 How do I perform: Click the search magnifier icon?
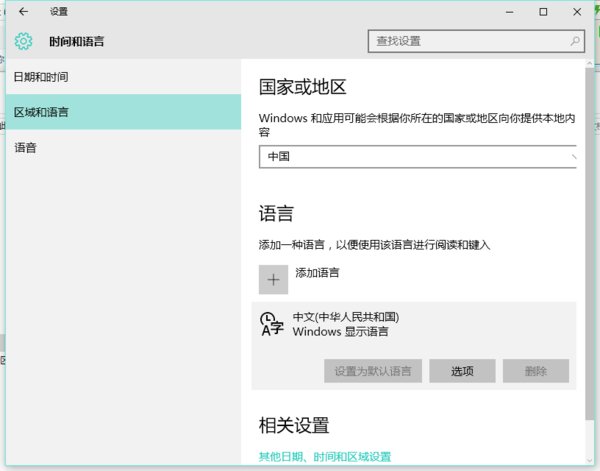(574, 41)
